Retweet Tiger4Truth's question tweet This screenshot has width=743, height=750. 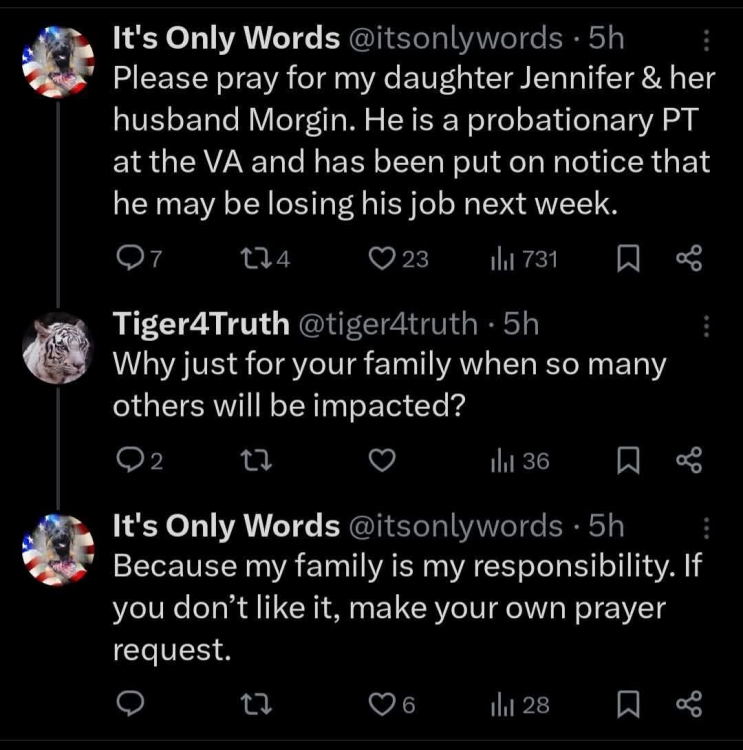tap(256, 461)
